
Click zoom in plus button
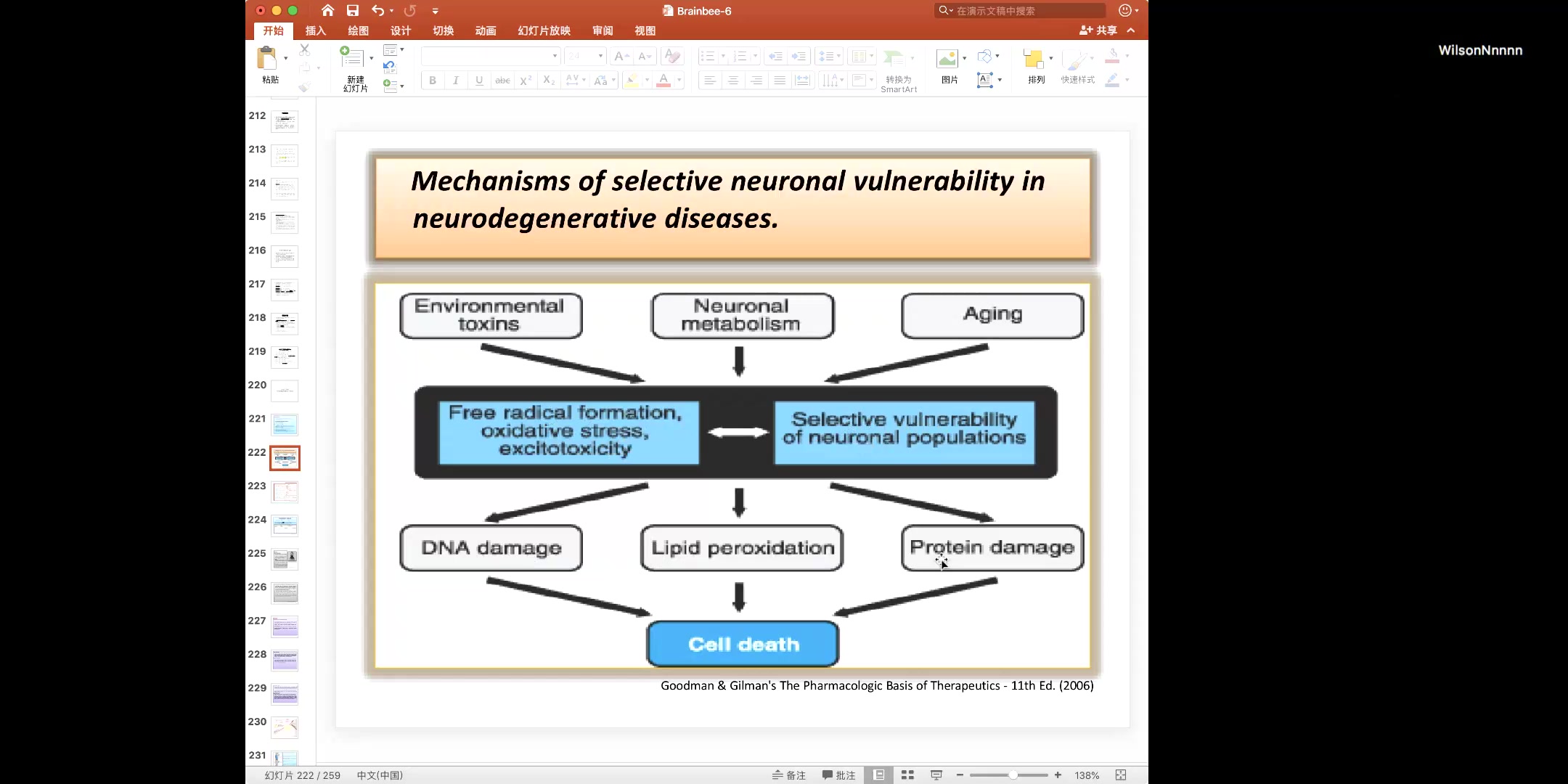(1058, 775)
